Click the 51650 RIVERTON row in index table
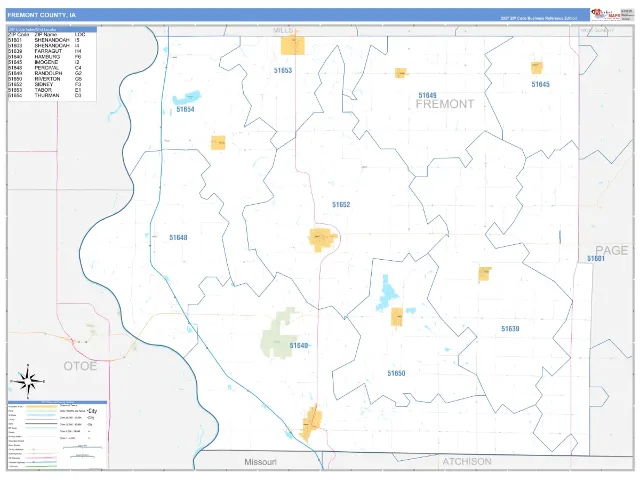Image resolution: width=640 pixels, height=480 pixels. pos(47,79)
